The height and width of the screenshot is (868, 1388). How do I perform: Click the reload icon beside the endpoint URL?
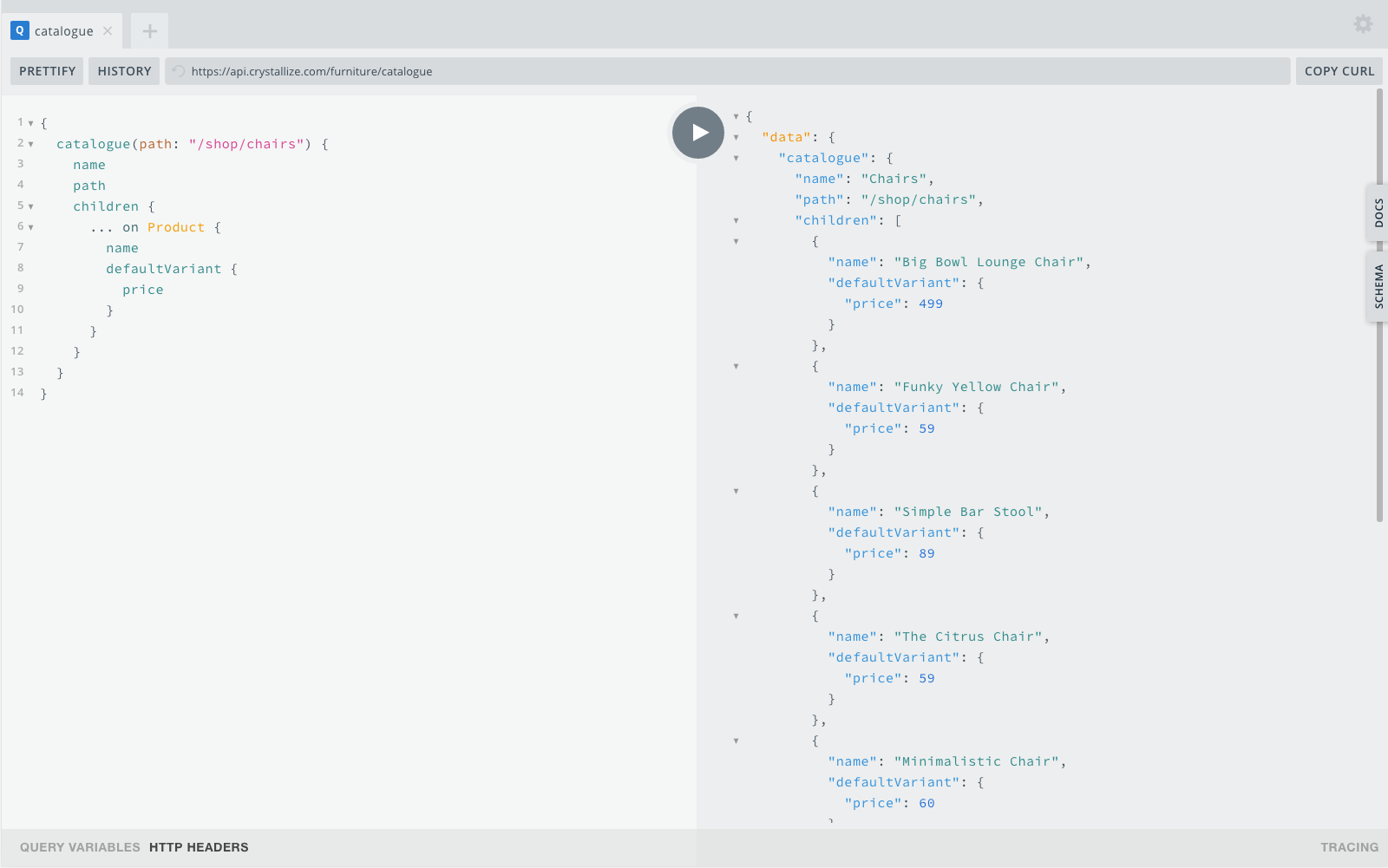[179, 71]
